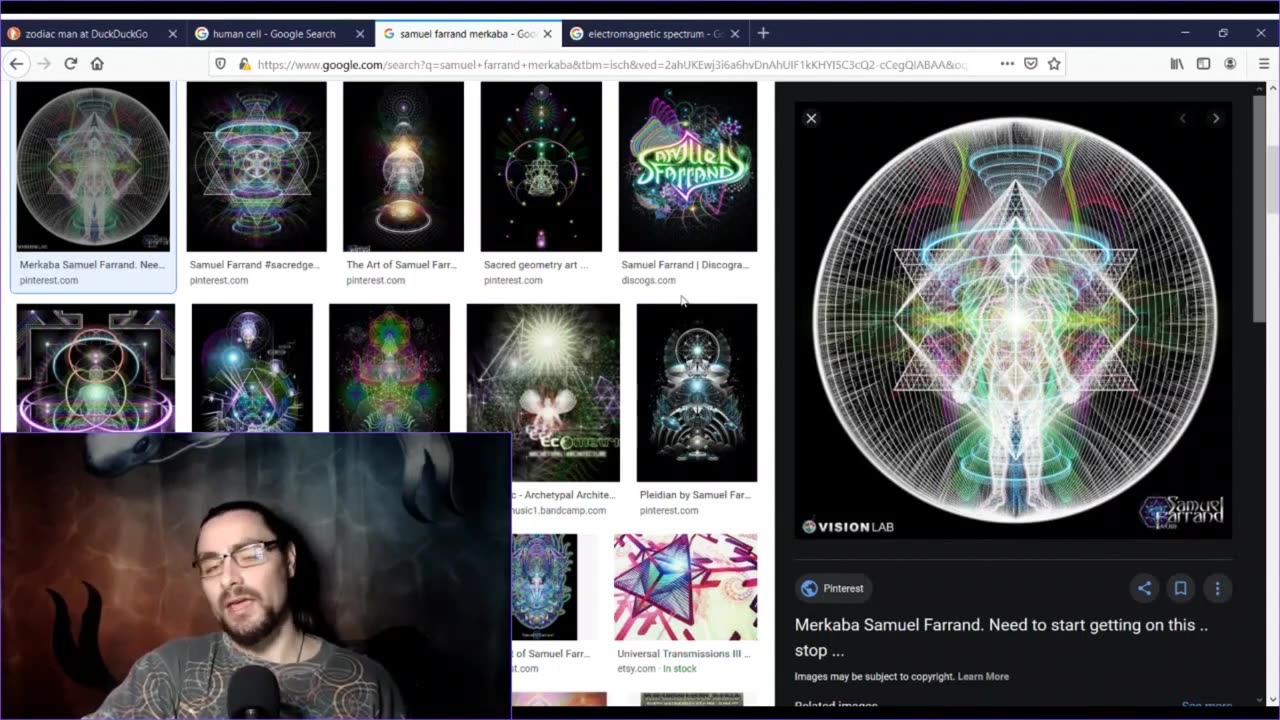Click the URL address bar
The height and width of the screenshot is (720, 1280).
(x=612, y=64)
